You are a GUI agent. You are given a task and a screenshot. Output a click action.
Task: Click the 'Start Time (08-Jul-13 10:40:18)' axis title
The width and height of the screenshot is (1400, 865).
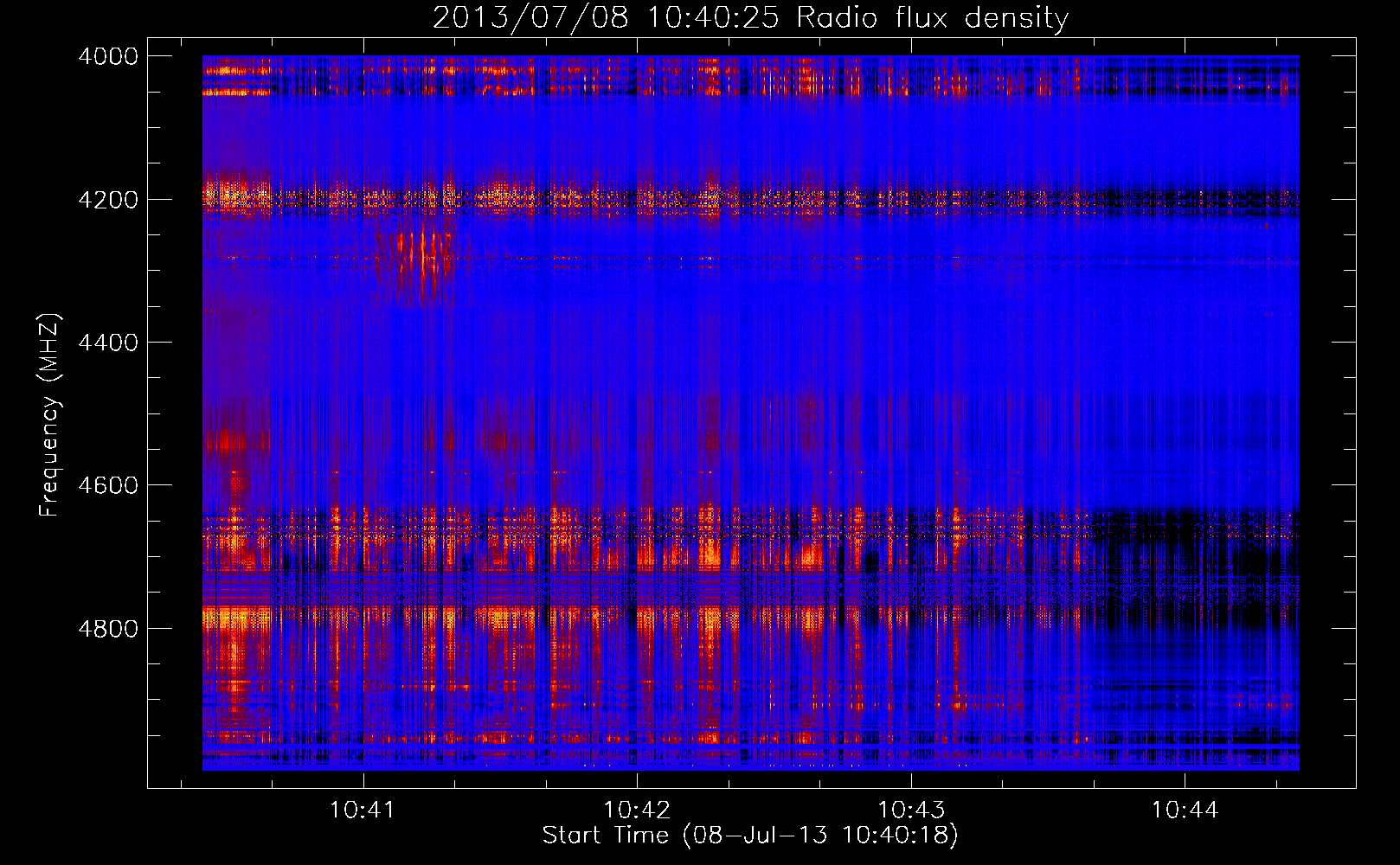point(750,836)
